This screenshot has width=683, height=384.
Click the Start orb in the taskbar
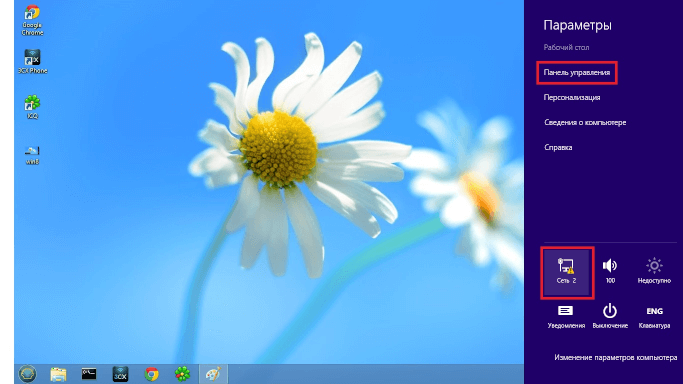[27, 374]
